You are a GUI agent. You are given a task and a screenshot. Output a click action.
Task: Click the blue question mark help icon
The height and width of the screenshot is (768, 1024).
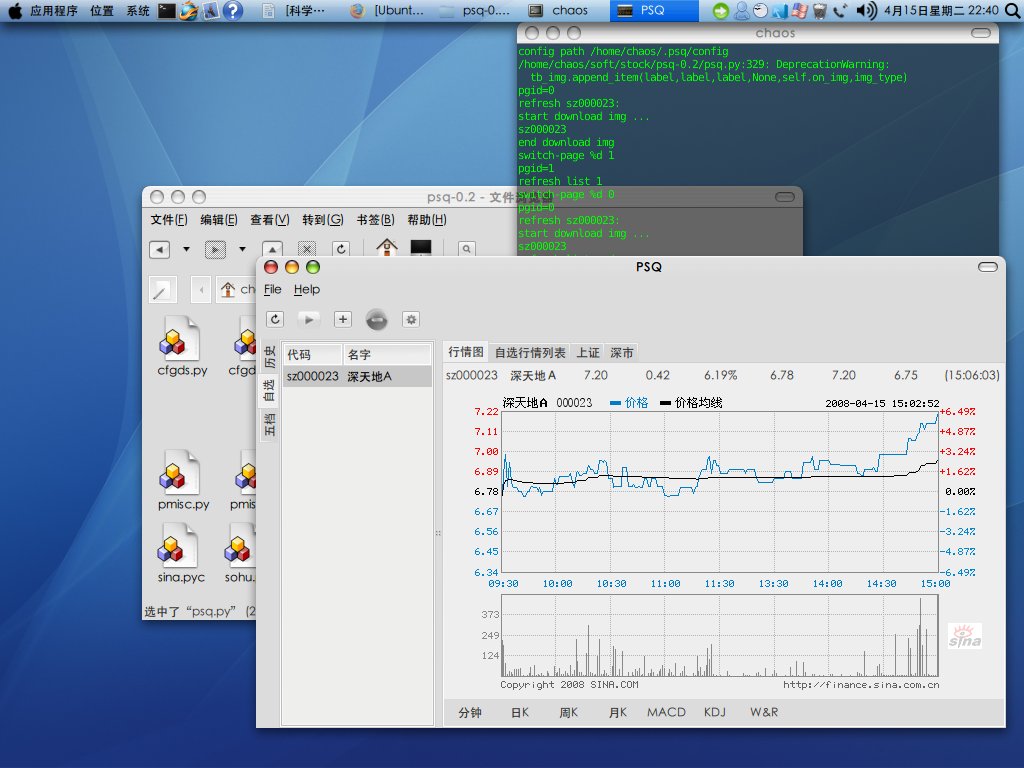tap(232, 10)
